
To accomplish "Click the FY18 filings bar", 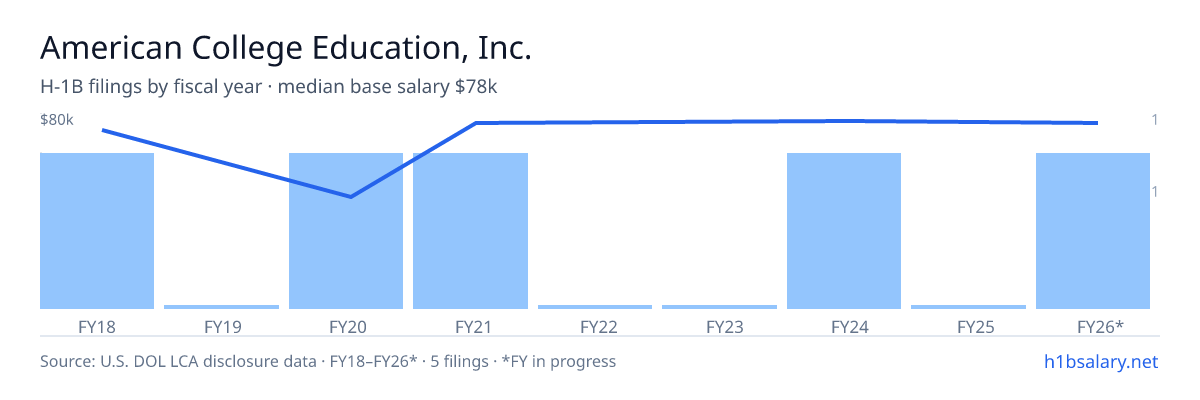I will point(97,231).
